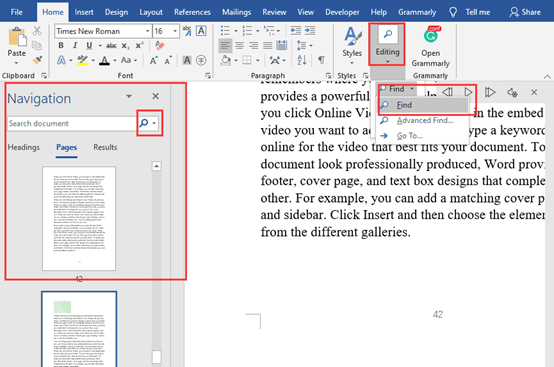Image resolution: width=554 pixels, height=367 pixels.
Task: Open the font name dropdown
Action: point(148,31)
